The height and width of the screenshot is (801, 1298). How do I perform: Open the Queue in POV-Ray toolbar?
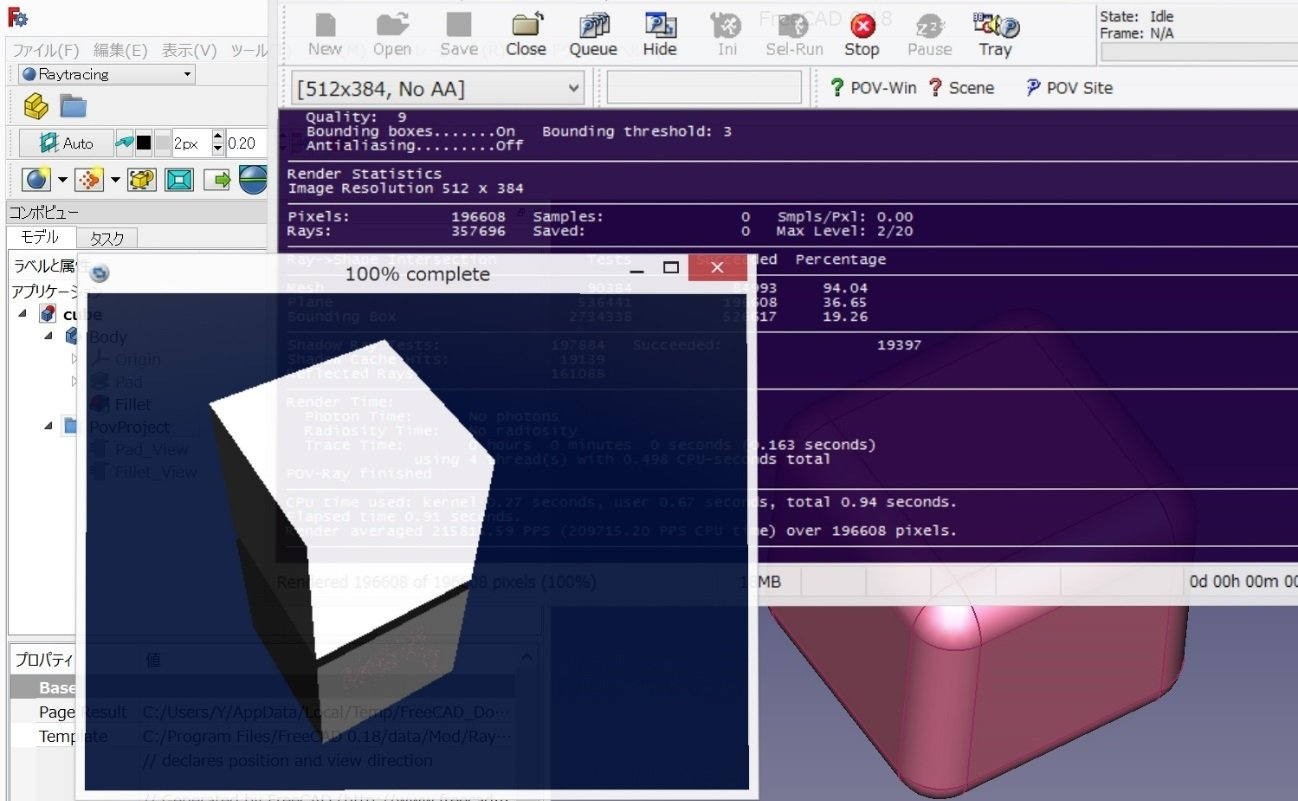[593, 33]
